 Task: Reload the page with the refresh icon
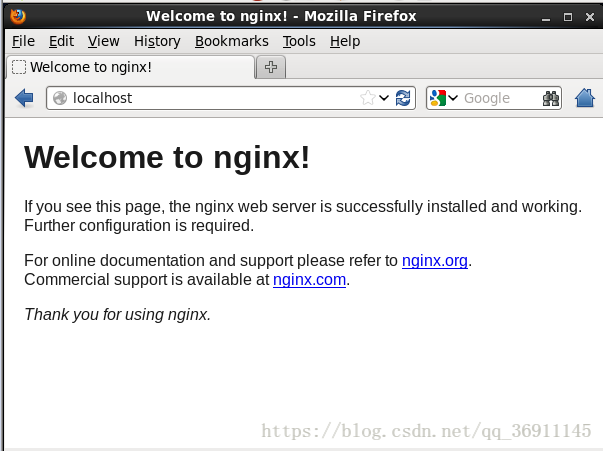click(x=403, y=98)
